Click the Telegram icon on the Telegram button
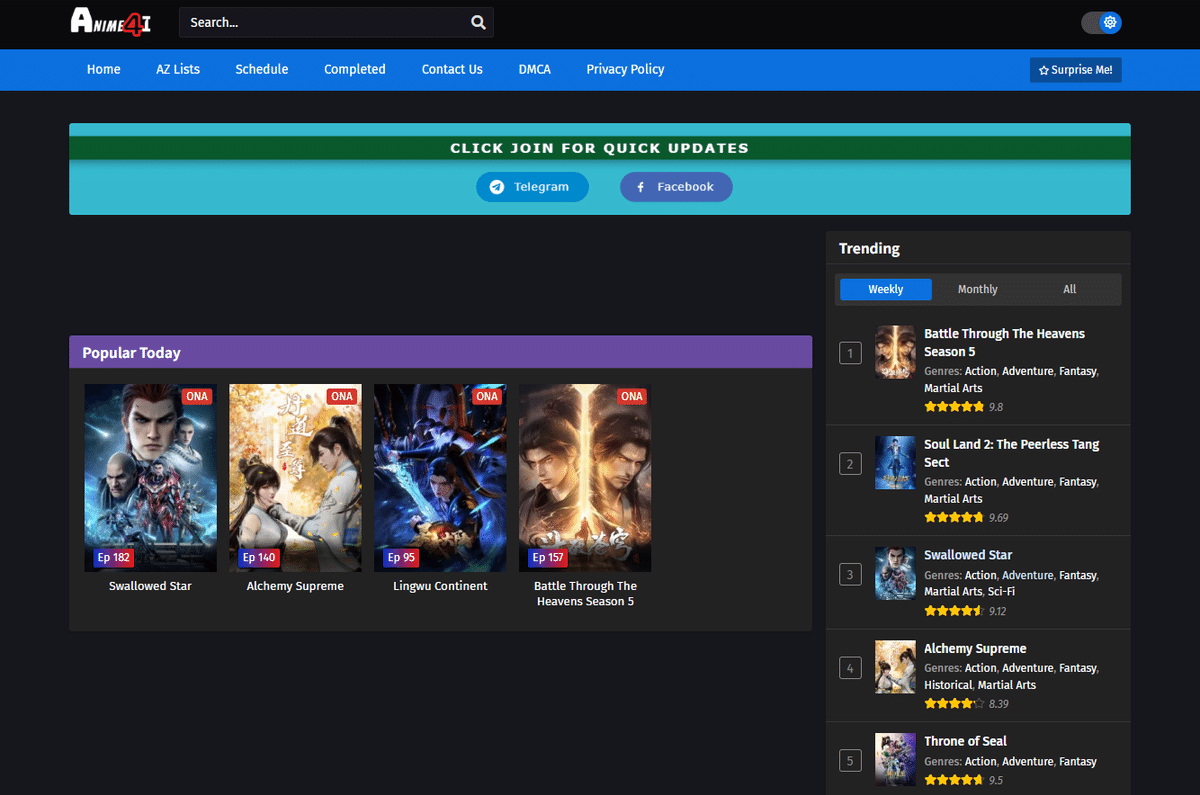1200x795 pixels. (497, 187)
